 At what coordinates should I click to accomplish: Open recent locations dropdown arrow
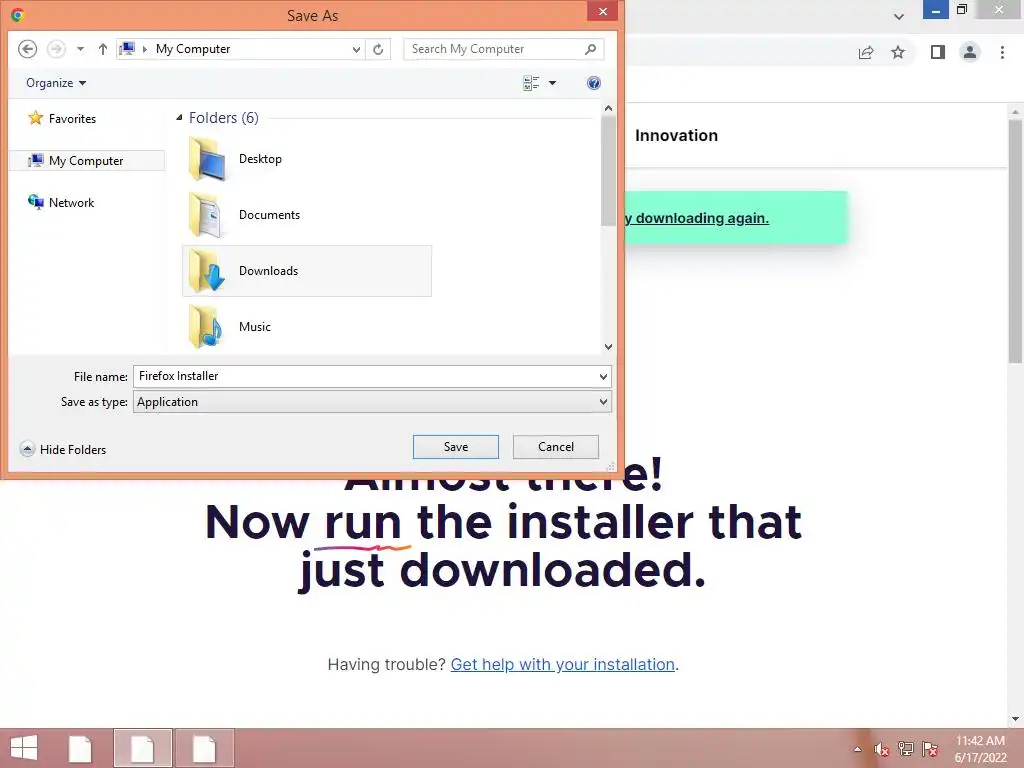(x=80, y=49)
